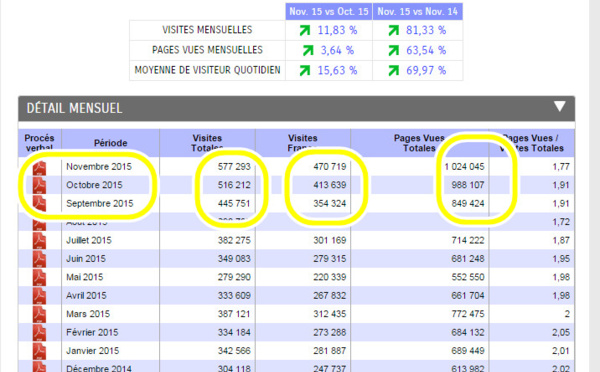
Task: Select the Nov. 15 vs Oct. 15 header
Action: (329, 11)
